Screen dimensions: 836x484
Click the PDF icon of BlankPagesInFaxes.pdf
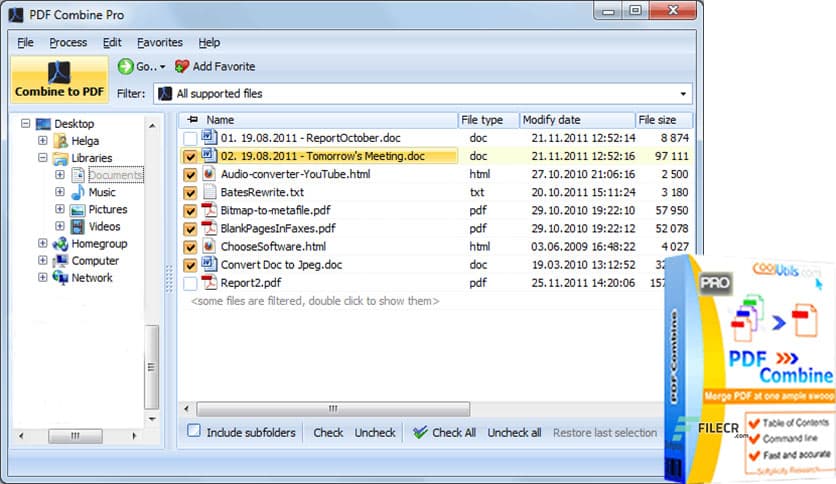tap(209, 228)
